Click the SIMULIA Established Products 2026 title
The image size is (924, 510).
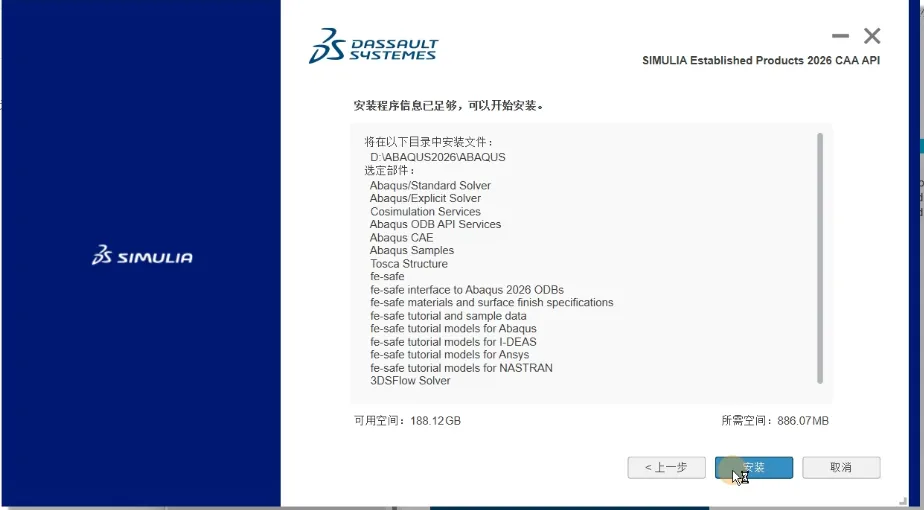coord(761,60)
